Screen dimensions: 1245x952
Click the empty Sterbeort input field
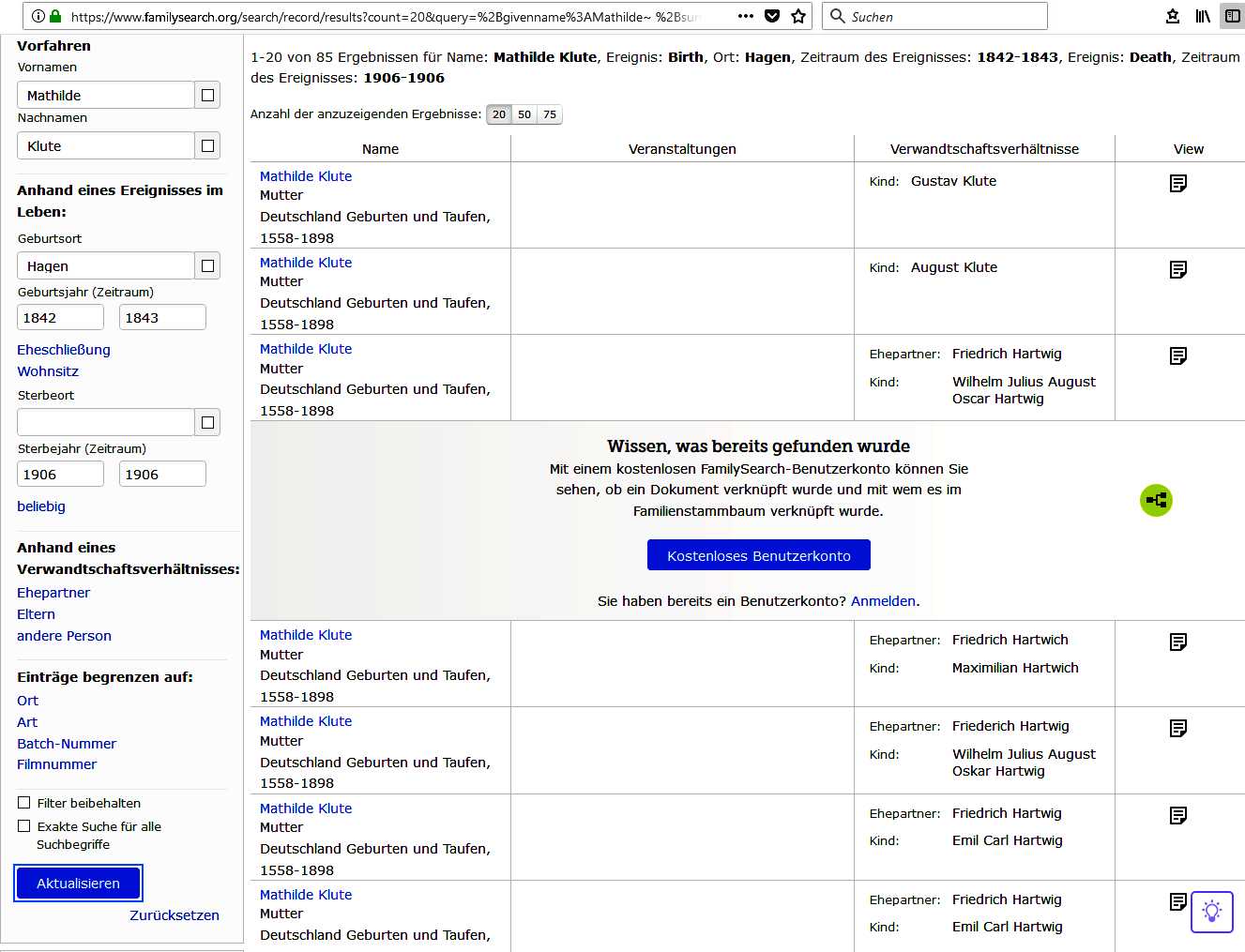point(106,422)
